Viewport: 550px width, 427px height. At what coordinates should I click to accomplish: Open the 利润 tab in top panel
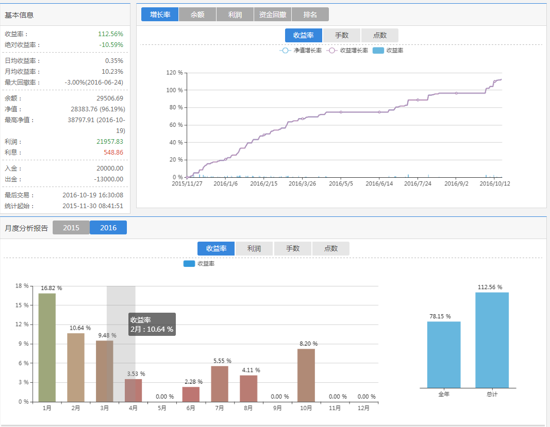point(235,14)
